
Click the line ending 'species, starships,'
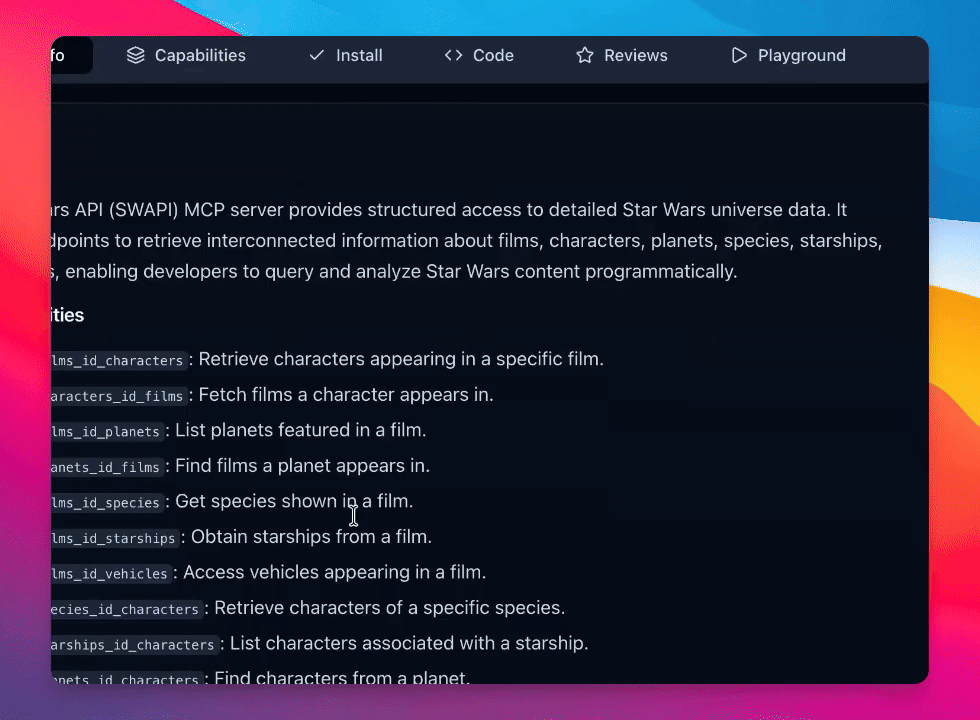(467, 241)
